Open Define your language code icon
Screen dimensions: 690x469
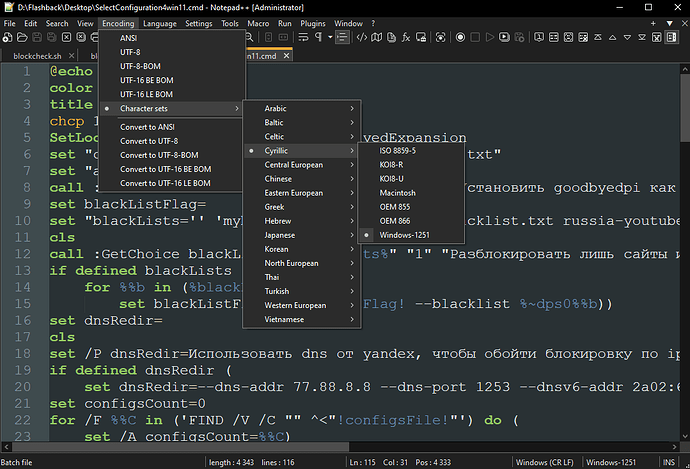tap(362, 37)
